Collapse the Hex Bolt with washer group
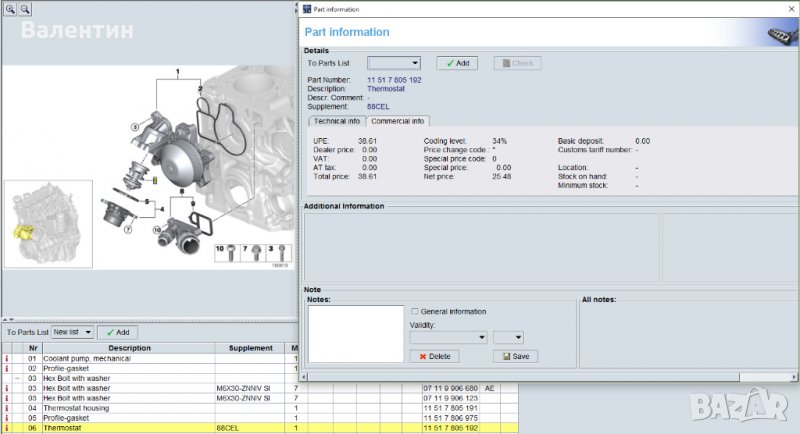 tap(17, 378)
